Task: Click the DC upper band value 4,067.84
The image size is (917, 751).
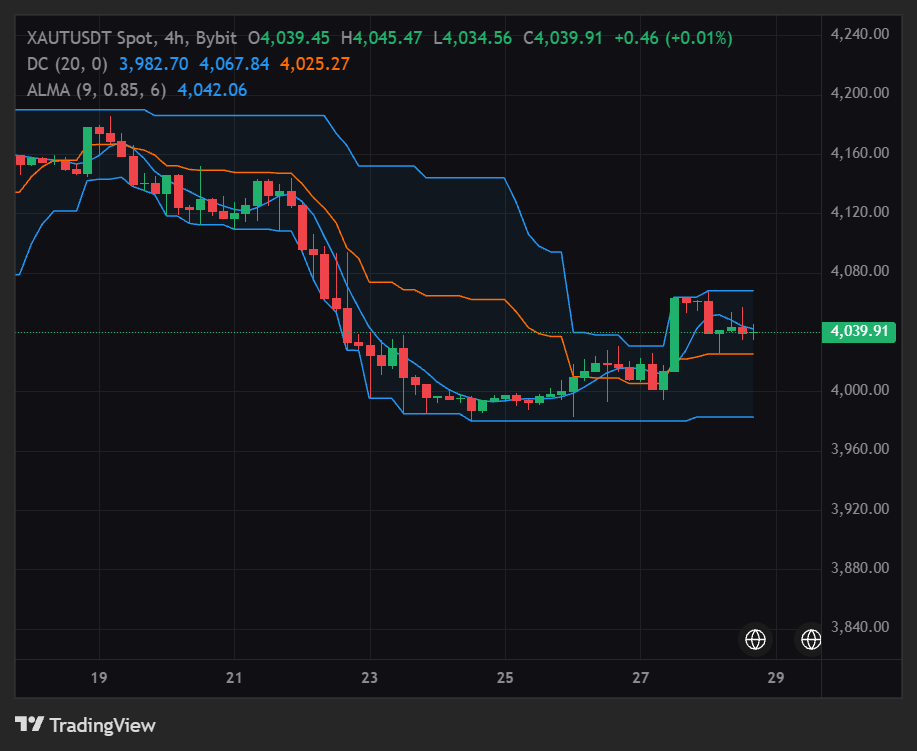Action: point(235,64)
